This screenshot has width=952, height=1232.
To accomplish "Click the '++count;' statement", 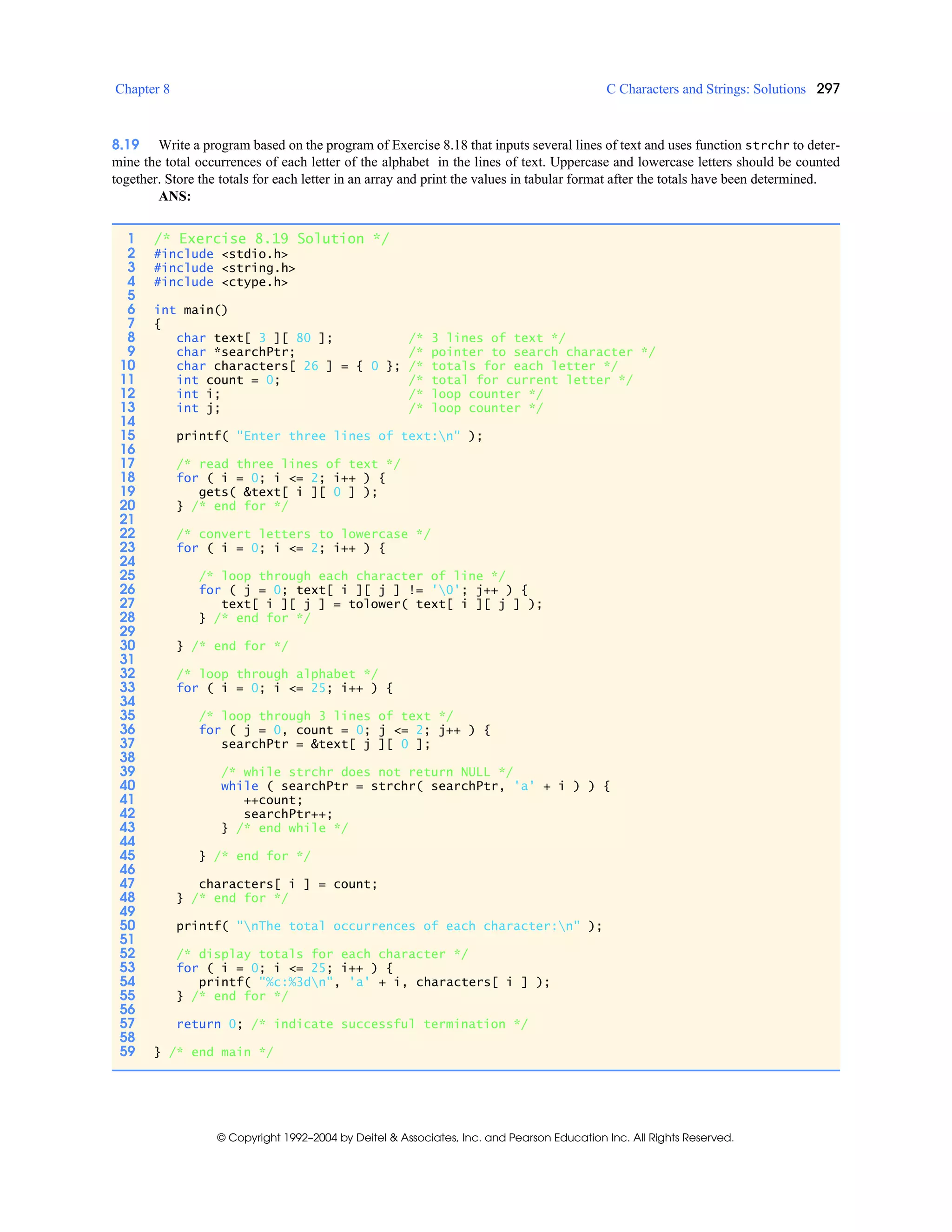I will [x=273, y=801].
